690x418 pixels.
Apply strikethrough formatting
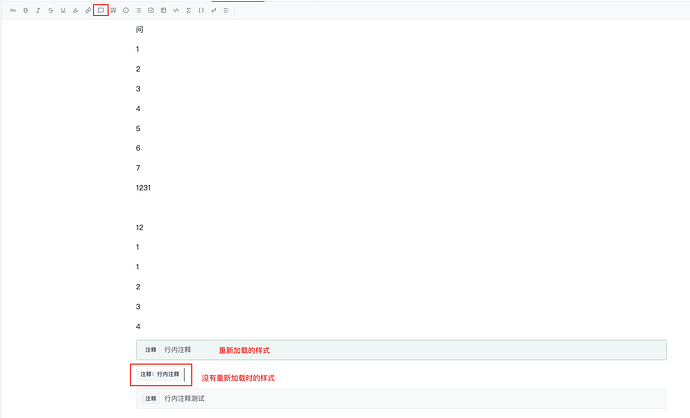tap(51, 10)
